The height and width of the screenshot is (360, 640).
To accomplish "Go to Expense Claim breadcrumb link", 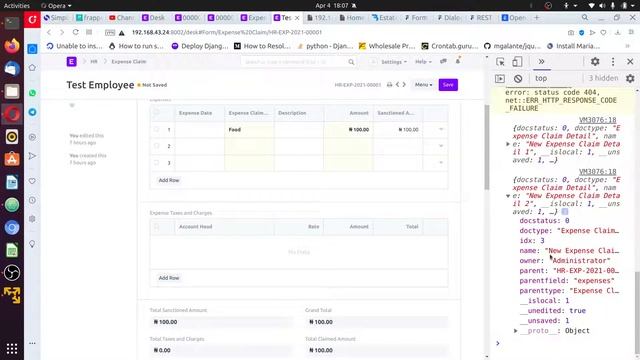I will [x=129, y=62].
